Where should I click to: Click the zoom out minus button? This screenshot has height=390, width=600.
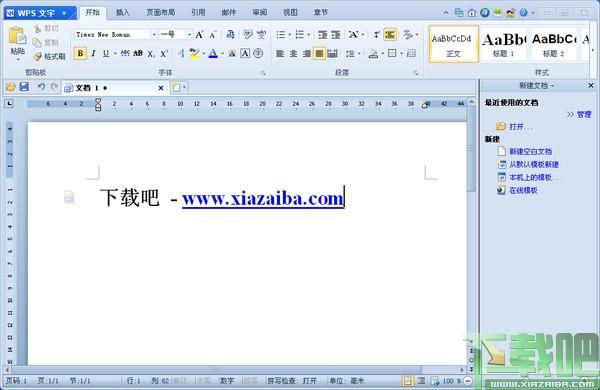(468, 381)
